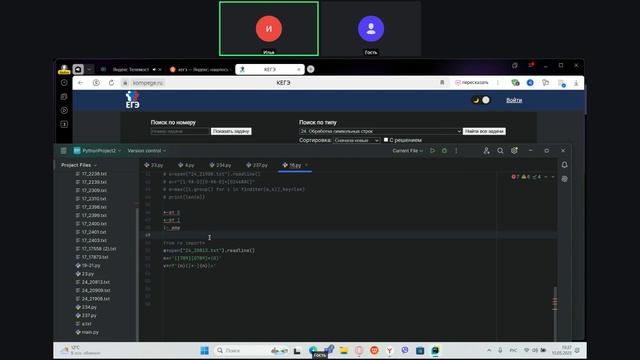
Task: Open a new browser tab
Action: click(311, 69)
